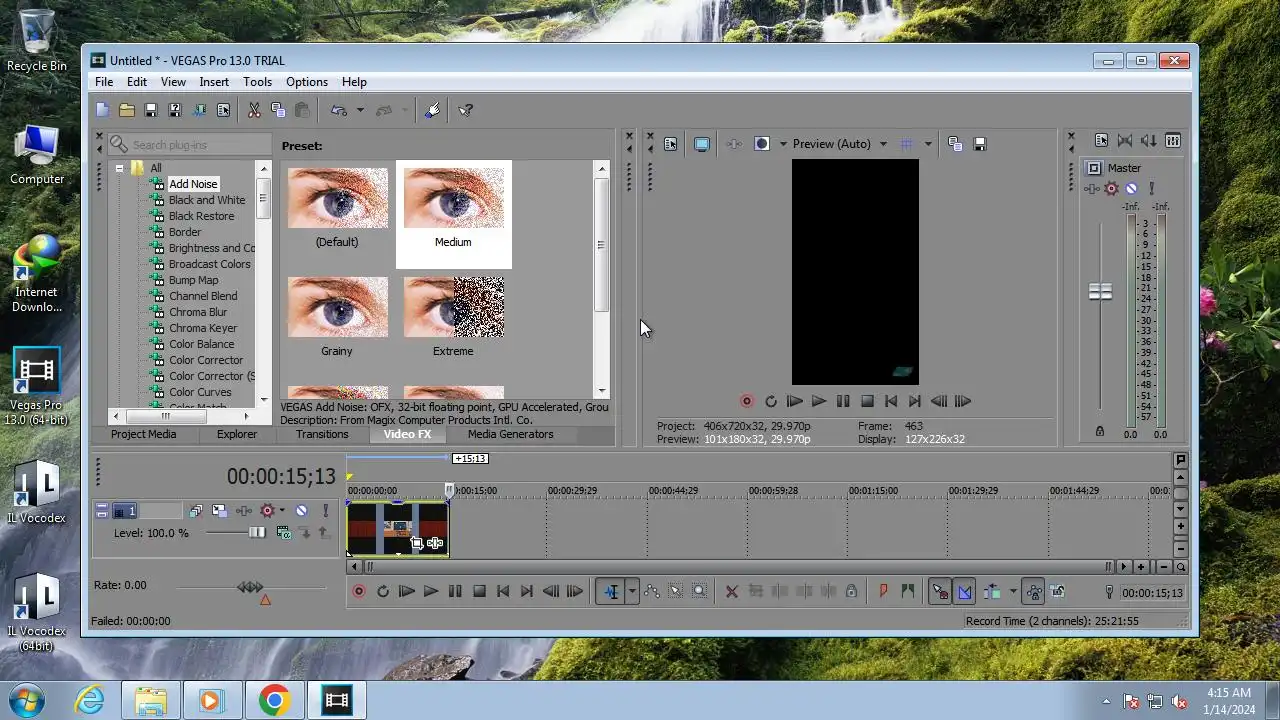Click Insert Marker icon on timeline toolbar
The height and width of the screenshot is (720, 1280).
point(883,592)
